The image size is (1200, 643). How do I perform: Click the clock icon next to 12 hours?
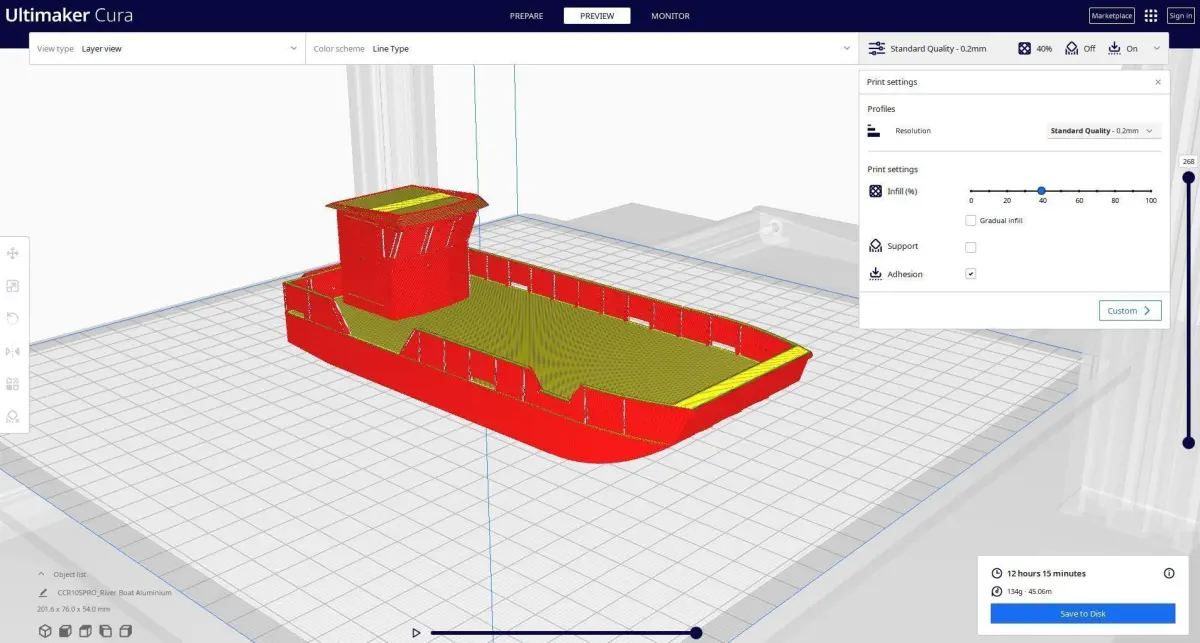click(996, 573)
